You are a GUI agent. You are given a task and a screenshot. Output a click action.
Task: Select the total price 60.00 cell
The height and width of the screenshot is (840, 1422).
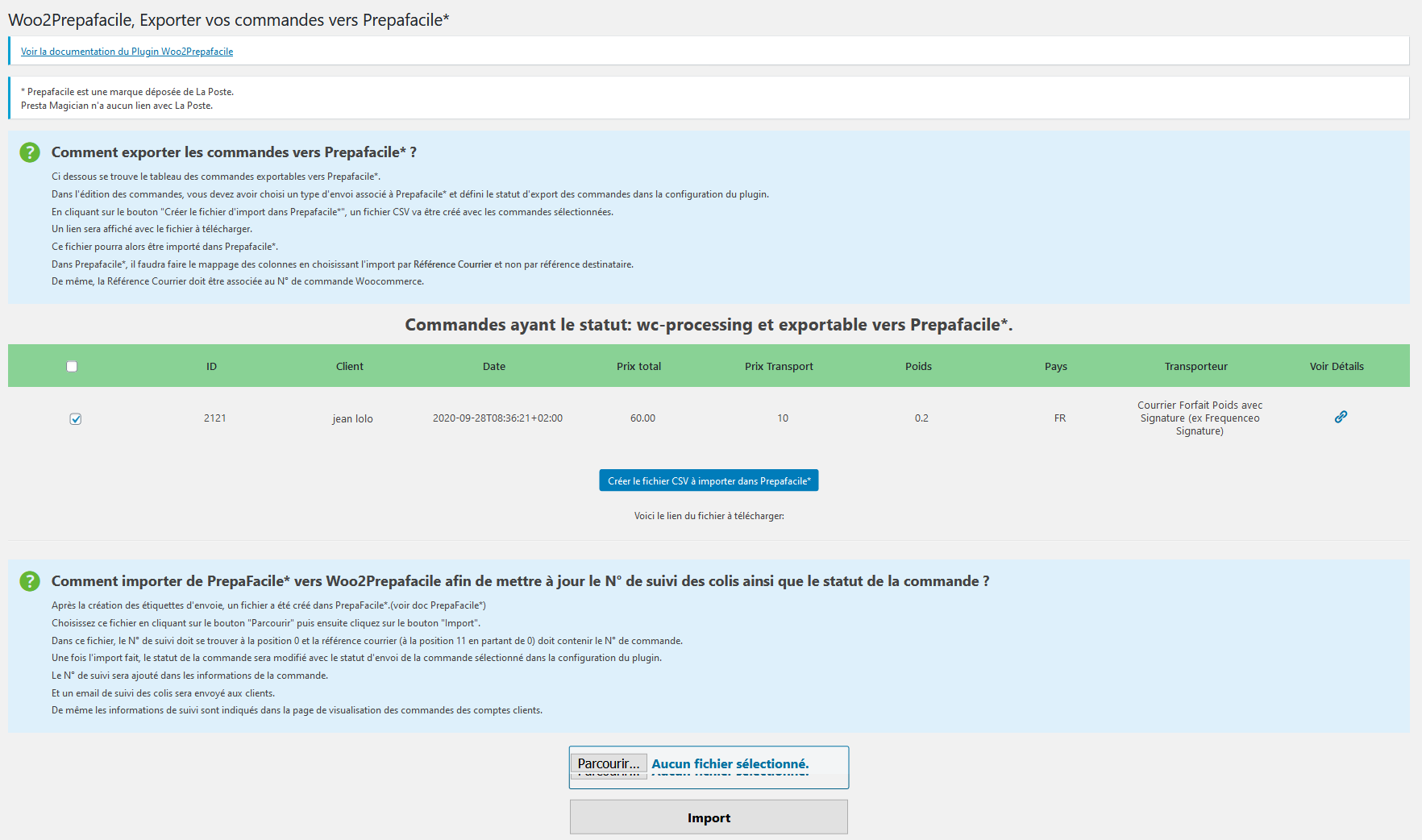642,418
